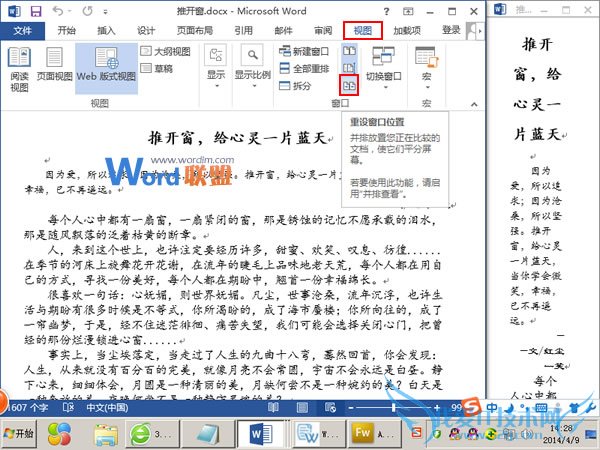
Task: Switch to the 开始 (Home) tab
Action: pos(66,30)
